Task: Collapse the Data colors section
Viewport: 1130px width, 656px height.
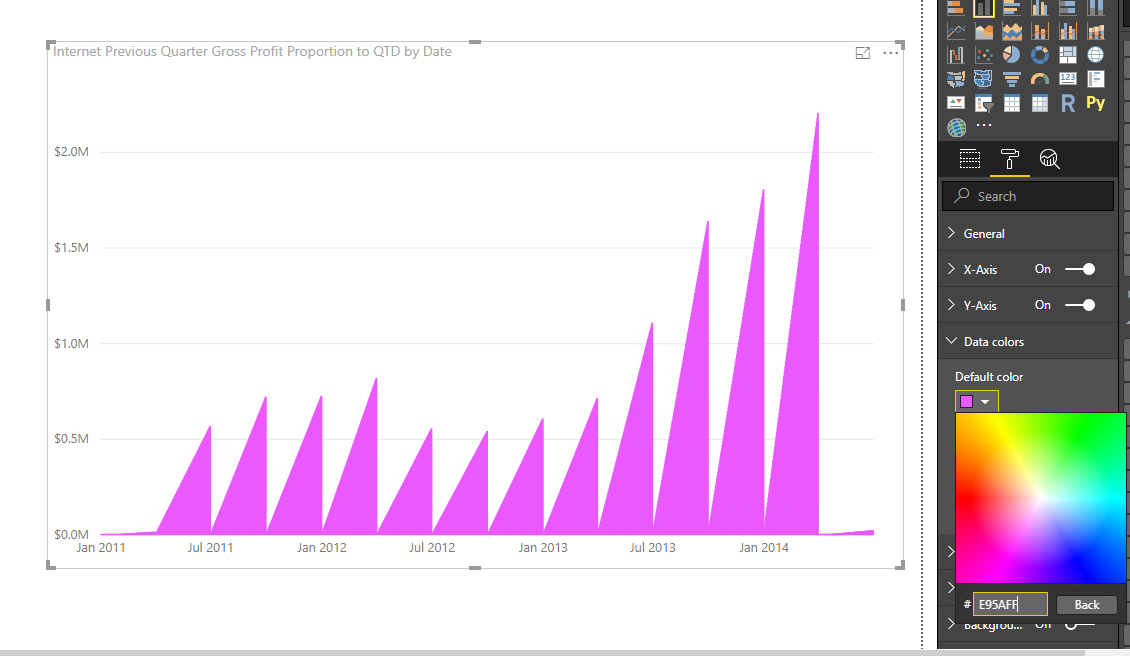Action: pyautogui.click(x=951, y=341)
